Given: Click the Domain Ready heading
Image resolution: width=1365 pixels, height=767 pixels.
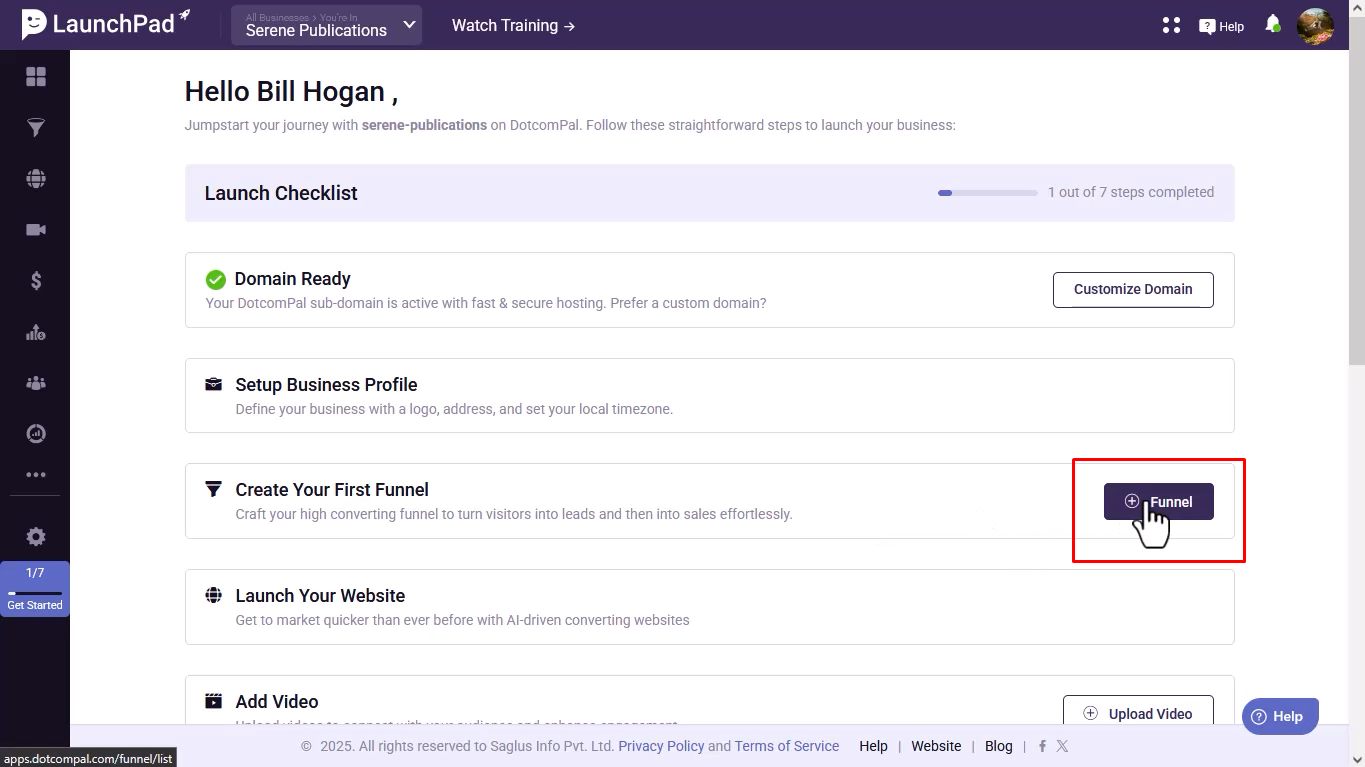Looking at the screenshot, I should 293,279.
